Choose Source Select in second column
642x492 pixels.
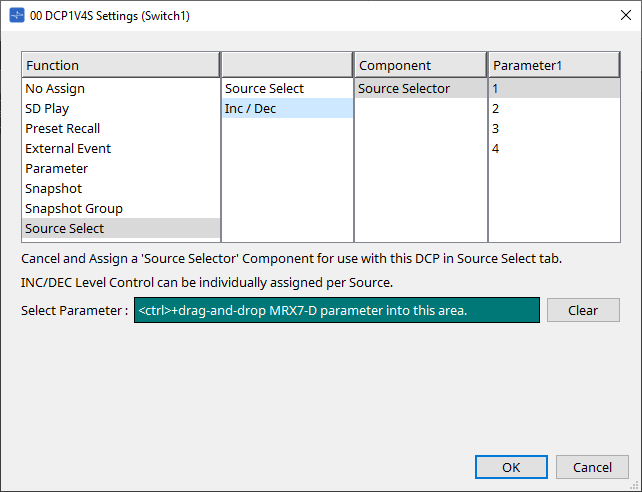[287, 88]
